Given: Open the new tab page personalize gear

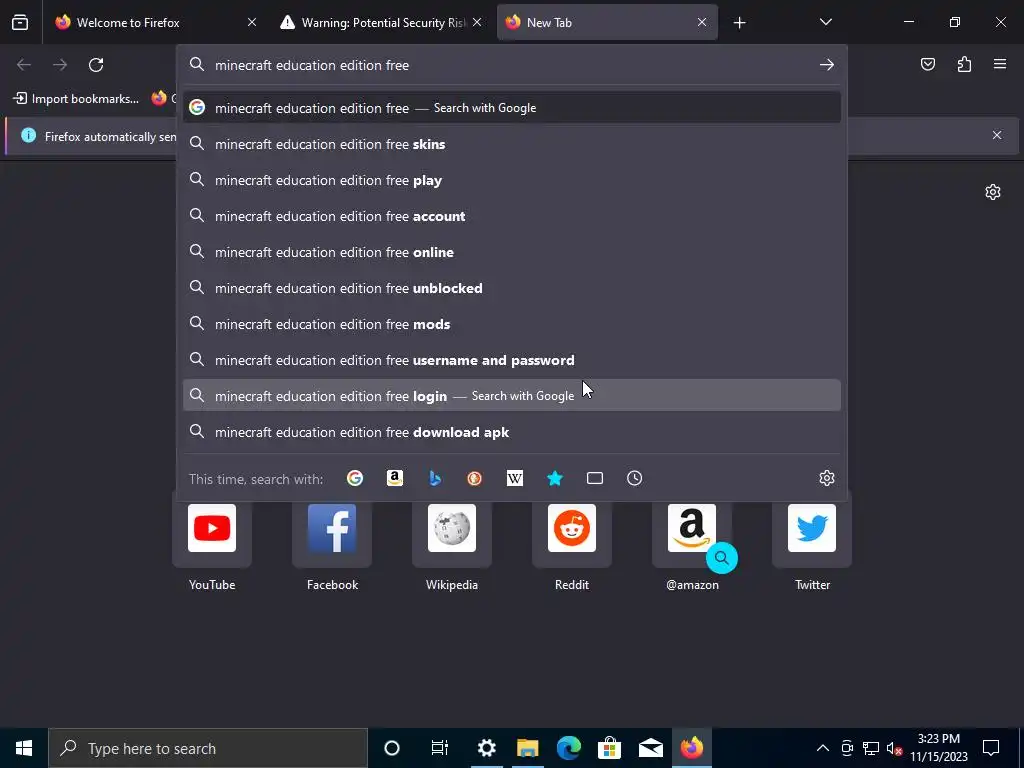Looking at the screenshot, I should (993, 192).
